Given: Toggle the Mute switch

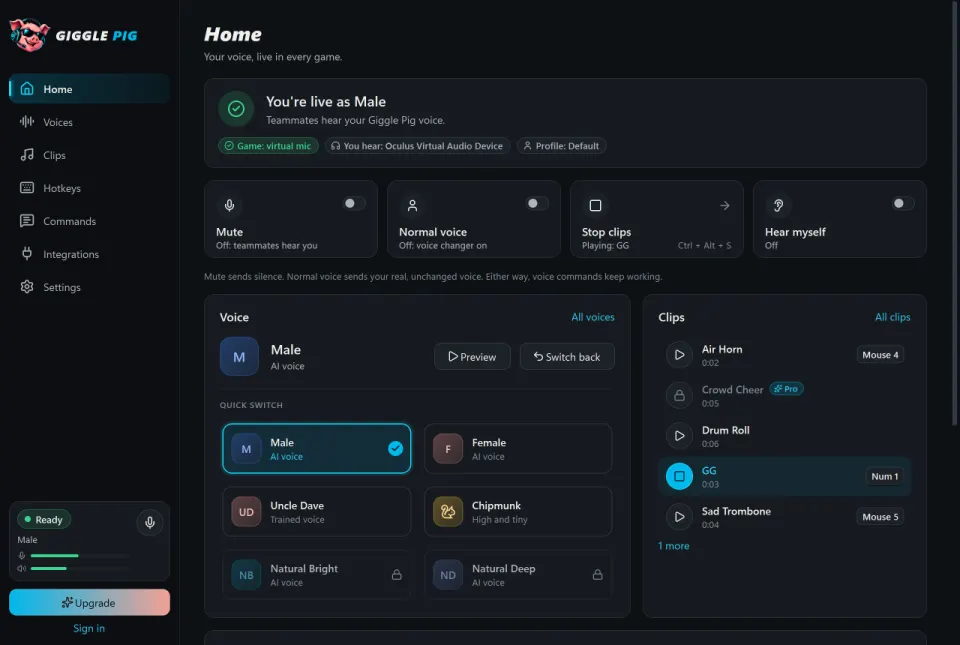Looking at the screenshot, I should click(x=354, y=203).
